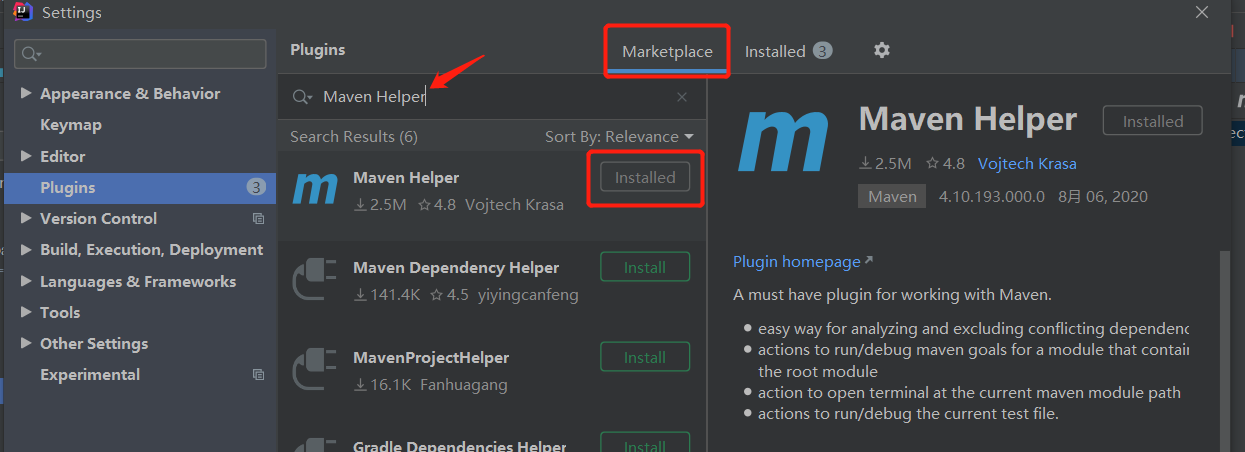The image size is (1245, 452).
Task: Open the plugins gear settings menu
Action: [x=881, y=50]
